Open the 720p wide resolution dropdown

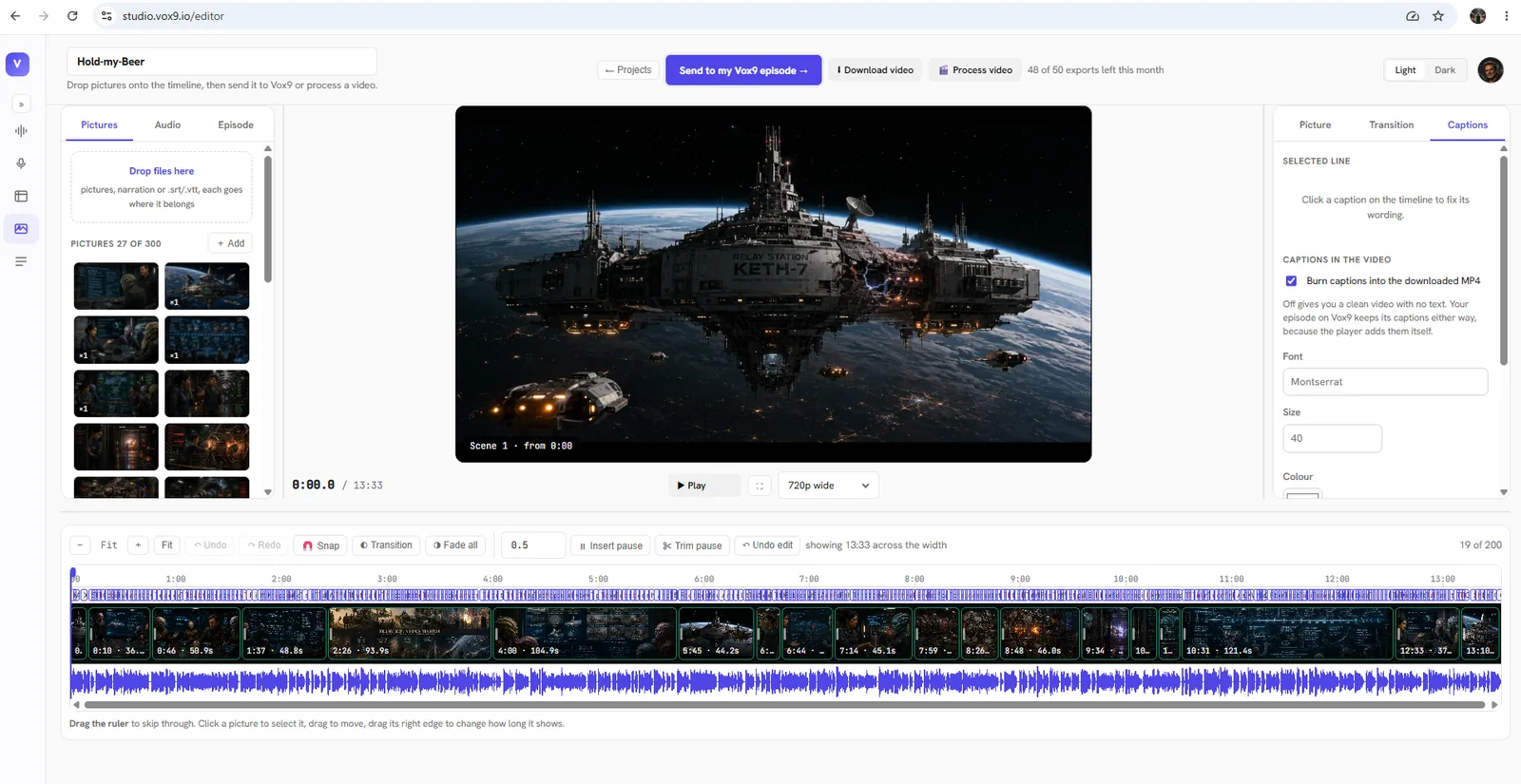pyautogui.click(x=828, y=486)
